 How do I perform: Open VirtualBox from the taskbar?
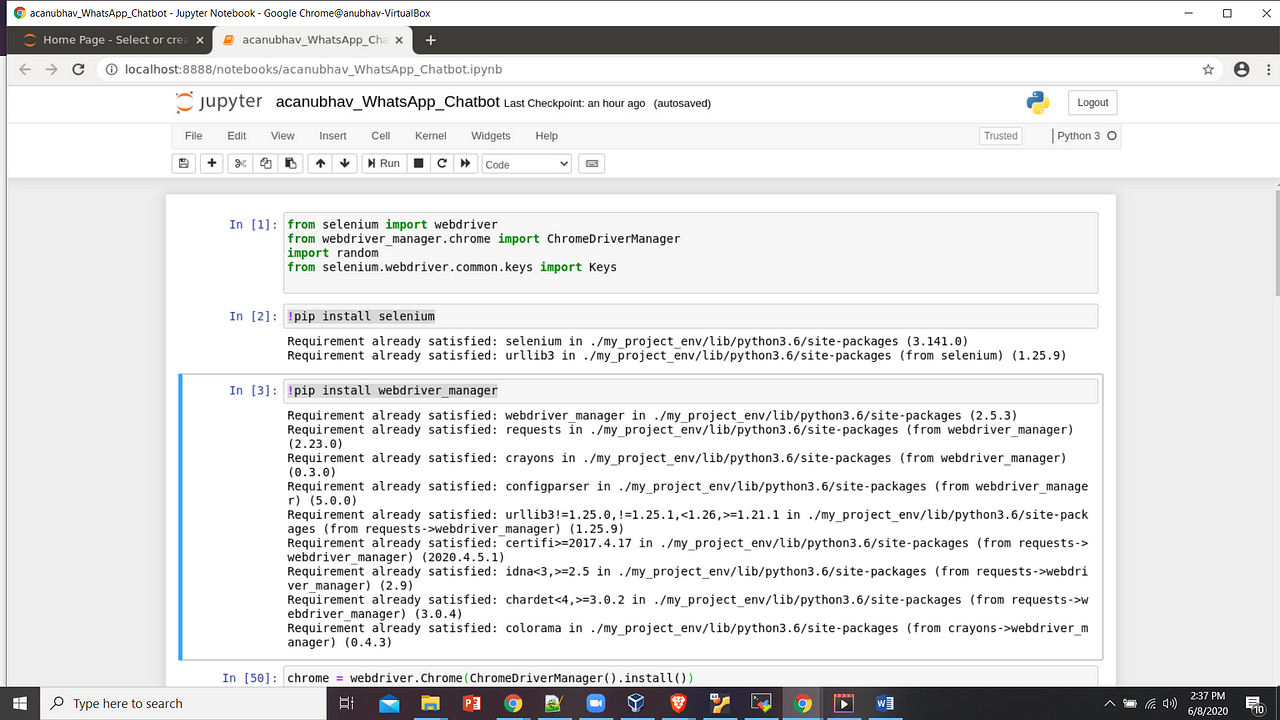(x=636, y=703)
